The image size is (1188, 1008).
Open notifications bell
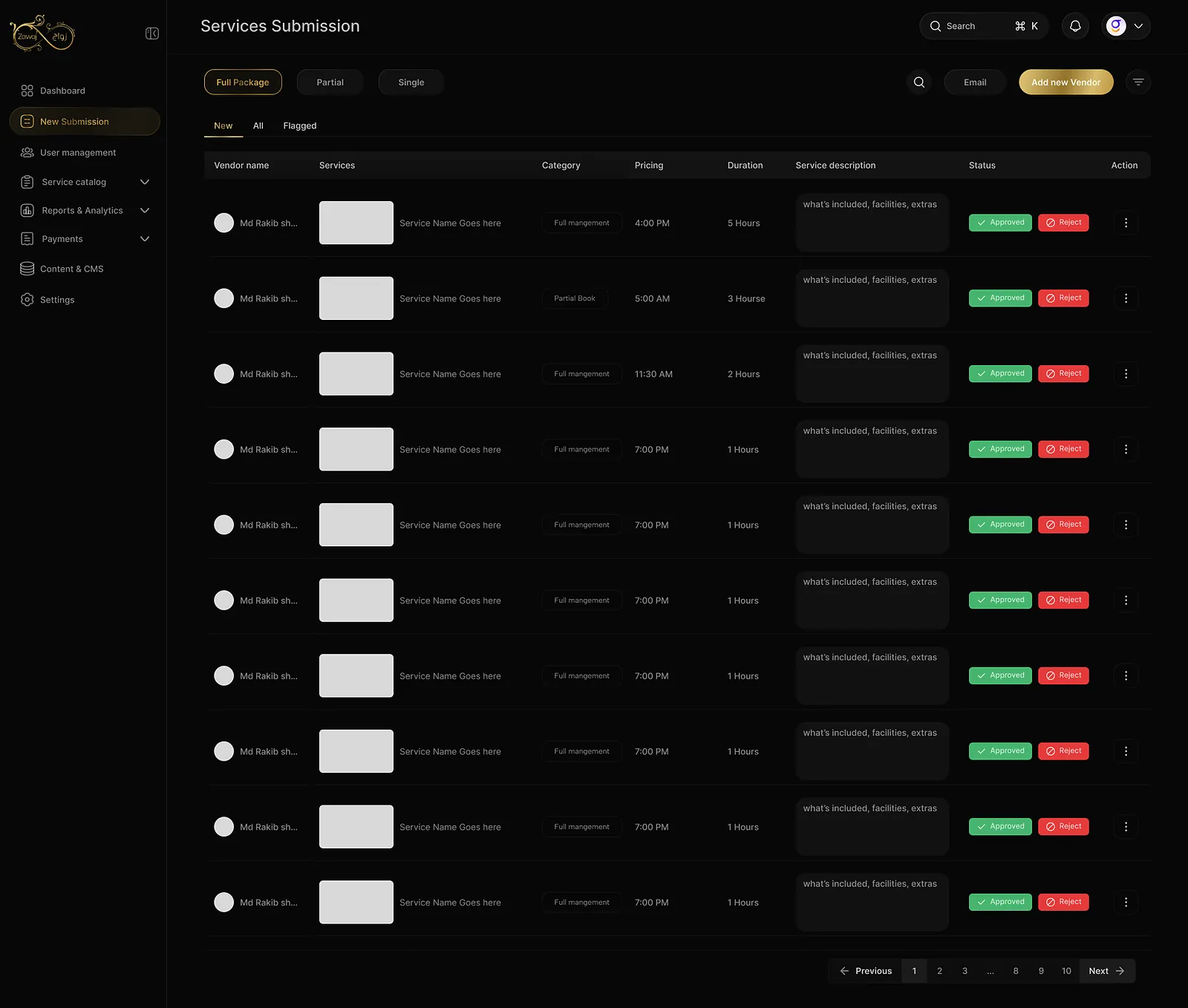point(1075,26)
